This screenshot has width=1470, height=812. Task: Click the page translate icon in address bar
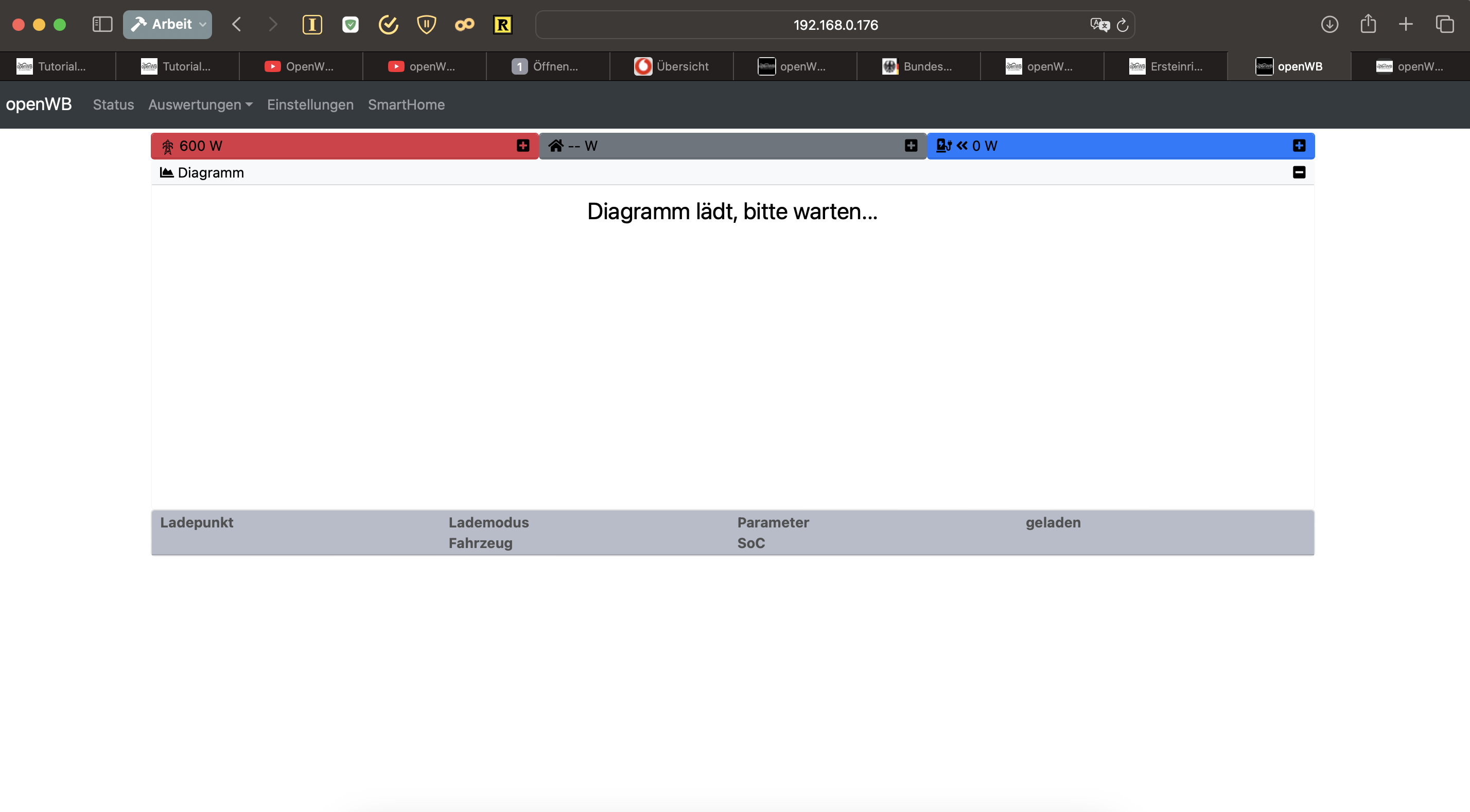click(x=1099, y=25)
